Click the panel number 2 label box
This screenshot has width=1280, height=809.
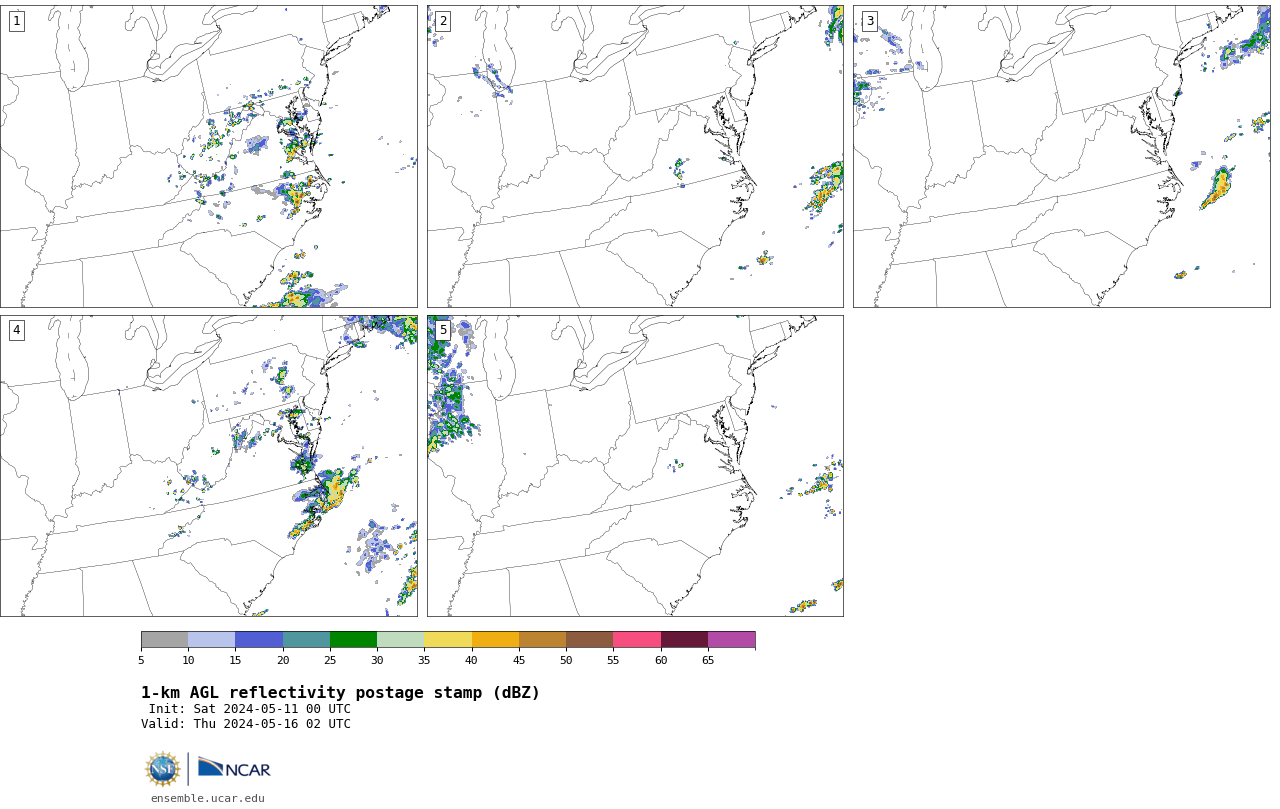(443, 21)
